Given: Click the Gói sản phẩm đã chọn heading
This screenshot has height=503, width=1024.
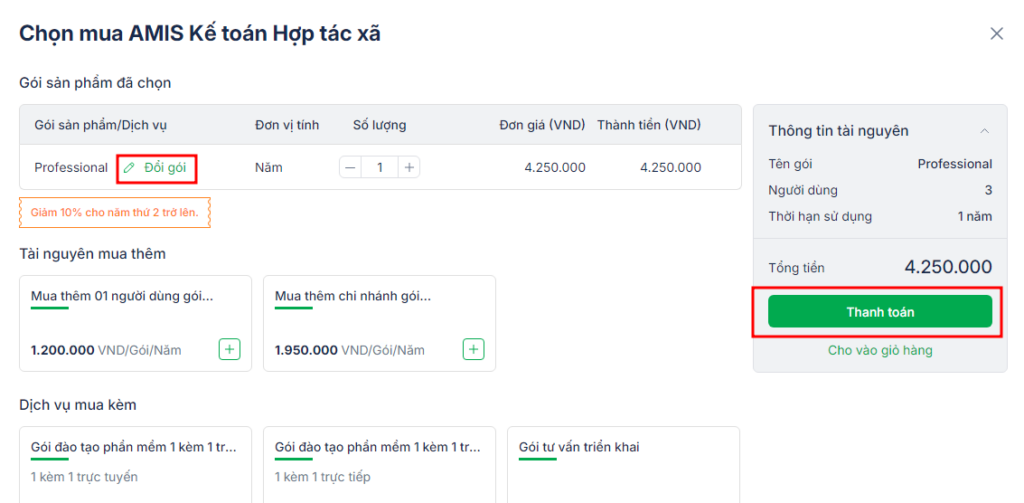Looking at the screenshot, I should tap(95, 83).
